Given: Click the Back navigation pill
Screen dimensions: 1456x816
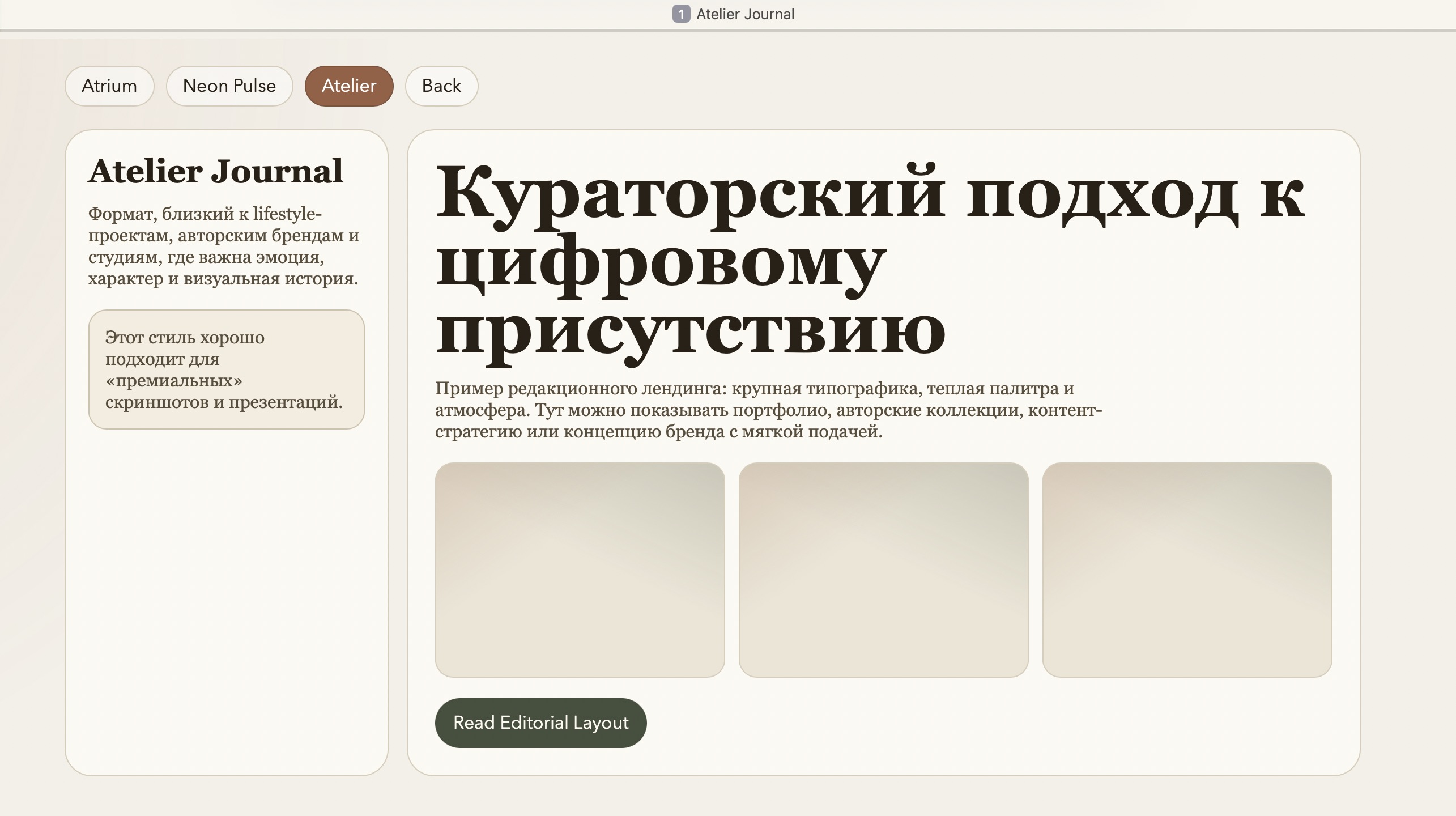Looking at the screenshot, I should 441,86.
